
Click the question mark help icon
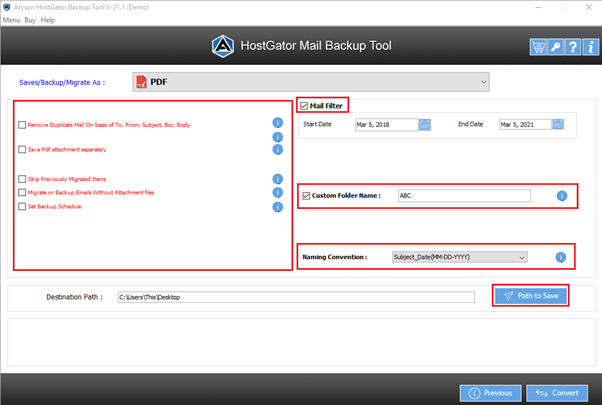tap(572, 47)
